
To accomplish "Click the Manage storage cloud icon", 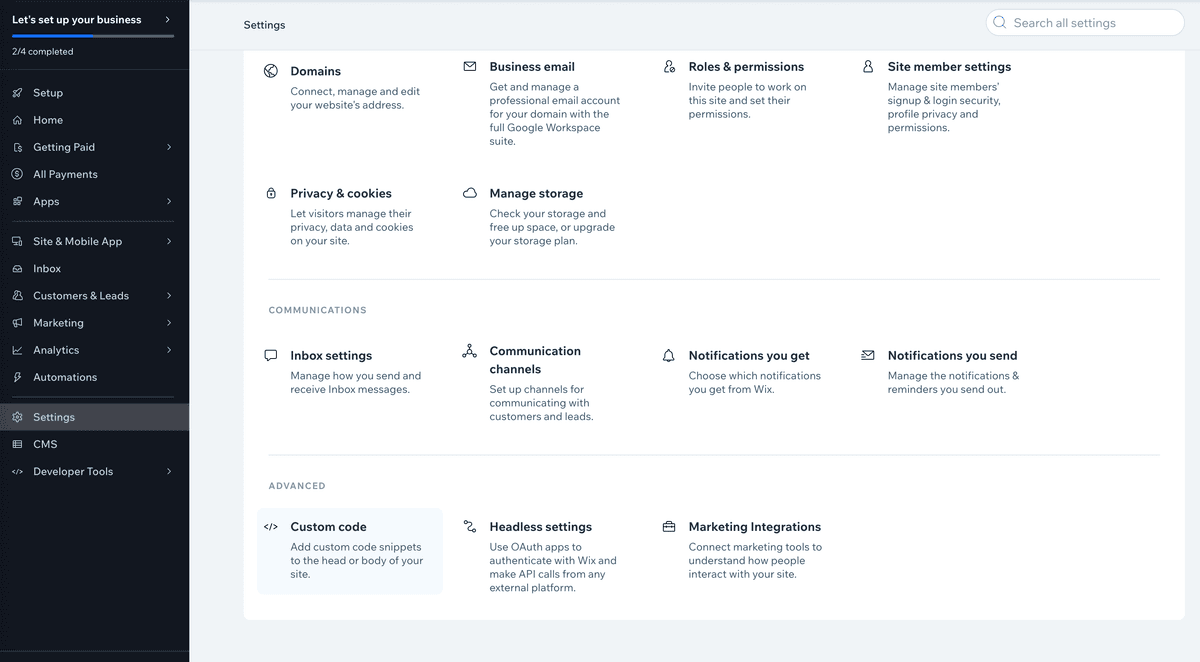I will 469,193.
